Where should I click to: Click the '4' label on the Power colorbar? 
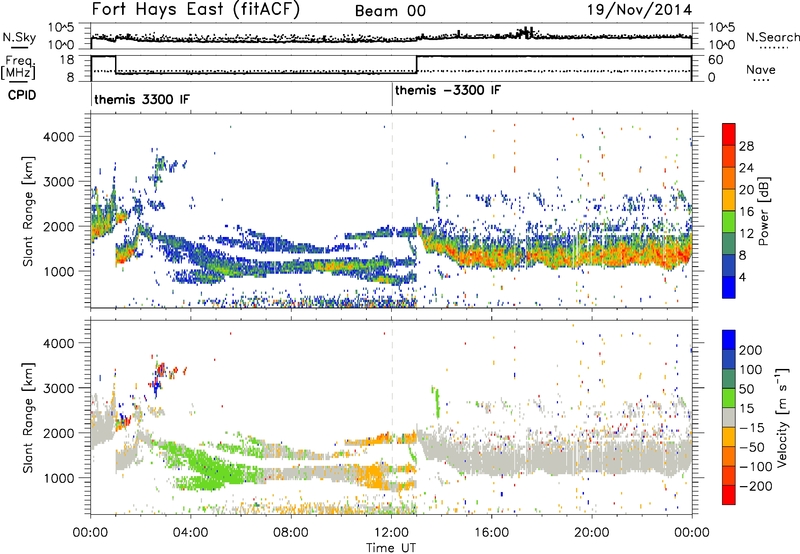tap(743, 277)
